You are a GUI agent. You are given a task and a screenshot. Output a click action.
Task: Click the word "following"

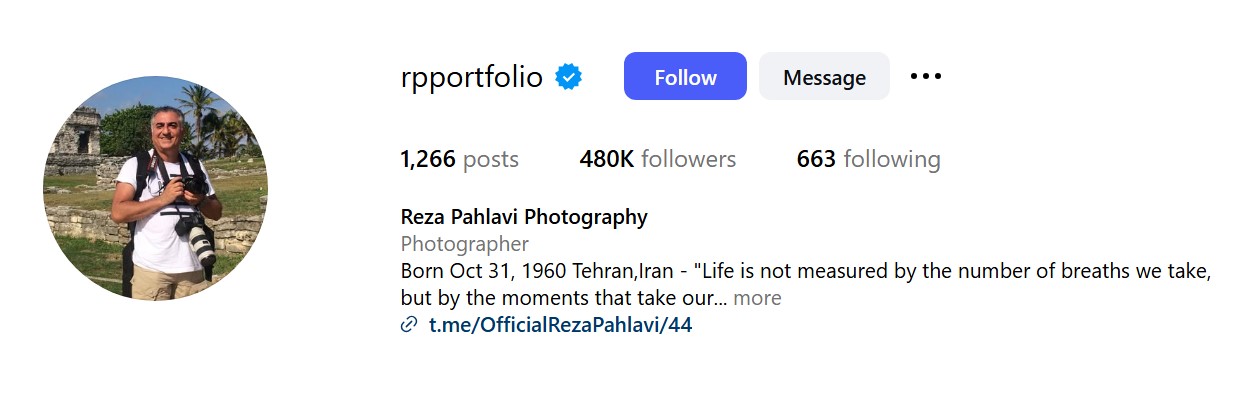892,159
